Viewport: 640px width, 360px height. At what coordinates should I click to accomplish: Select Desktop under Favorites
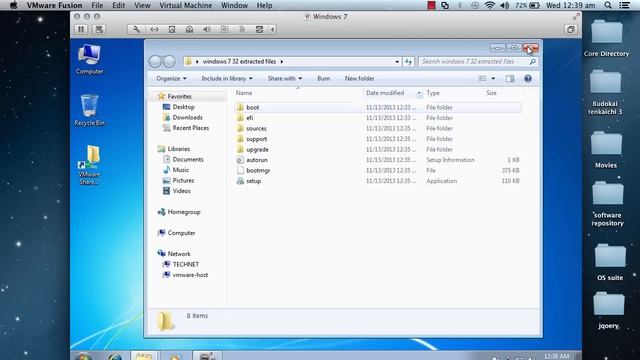183,107
